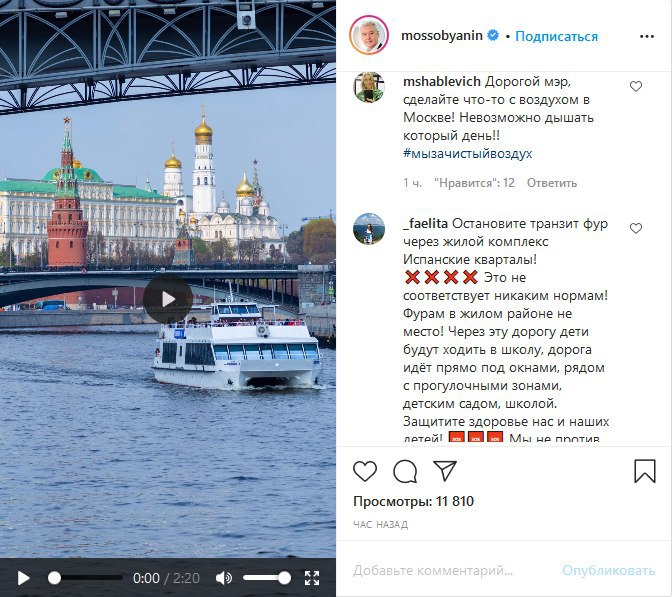Open mossobyanin profile name
The height and width of the screenshot is (597, 672).
coord(441,36)
